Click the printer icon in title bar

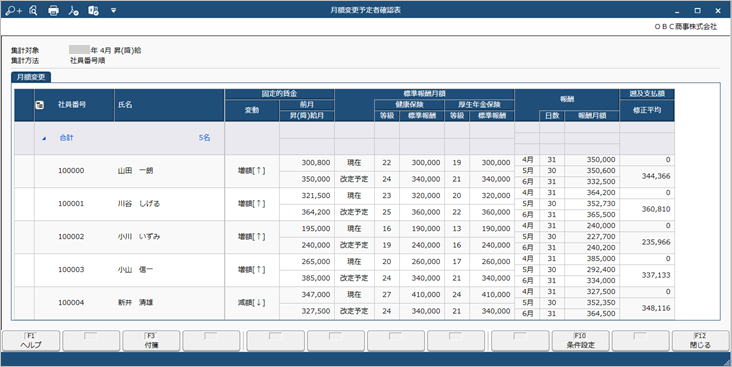point(54,10)
